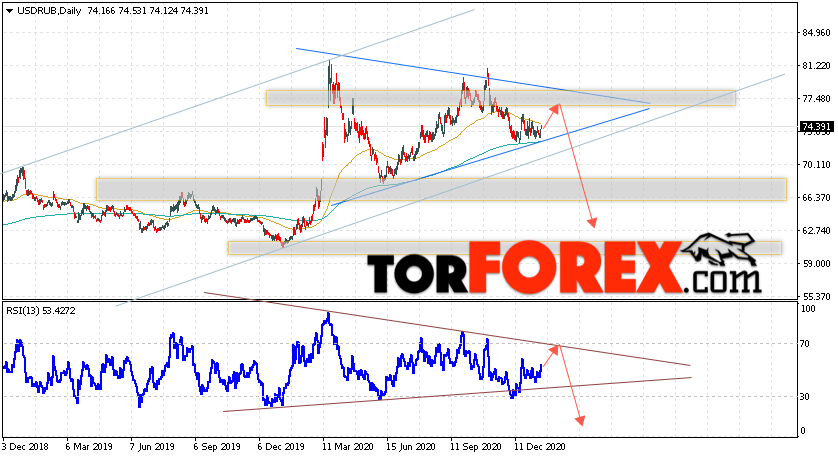
Task: Select the USDRUB,Daily chart title text
Action: pyautogui.click(x=49, y=11)
